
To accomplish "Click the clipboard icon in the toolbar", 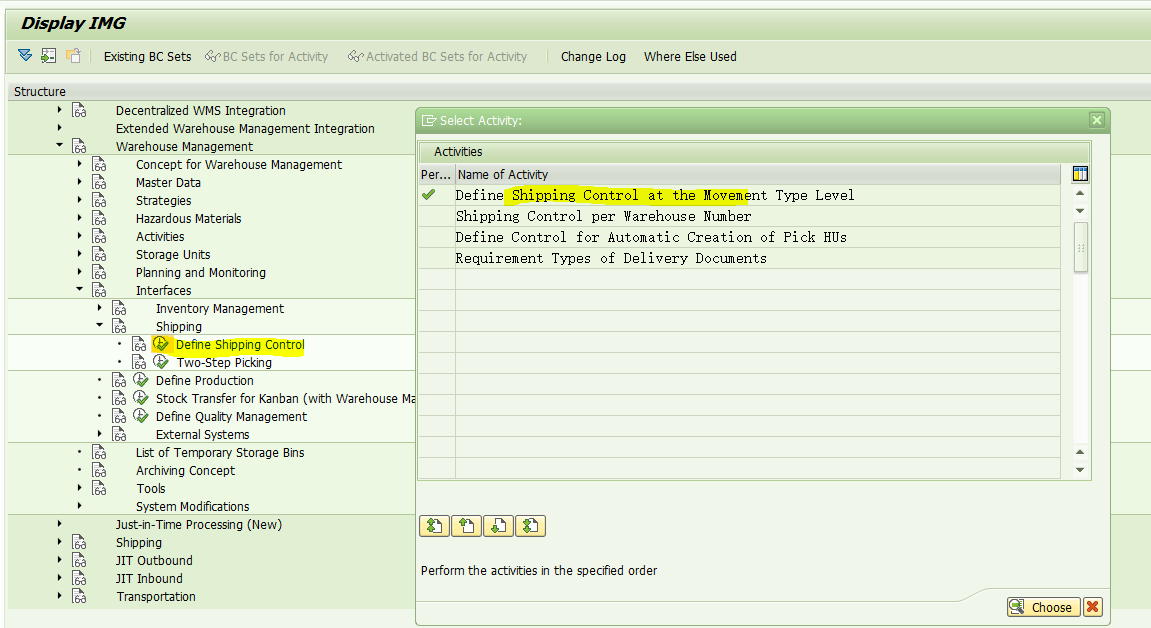I will [73, 57].
